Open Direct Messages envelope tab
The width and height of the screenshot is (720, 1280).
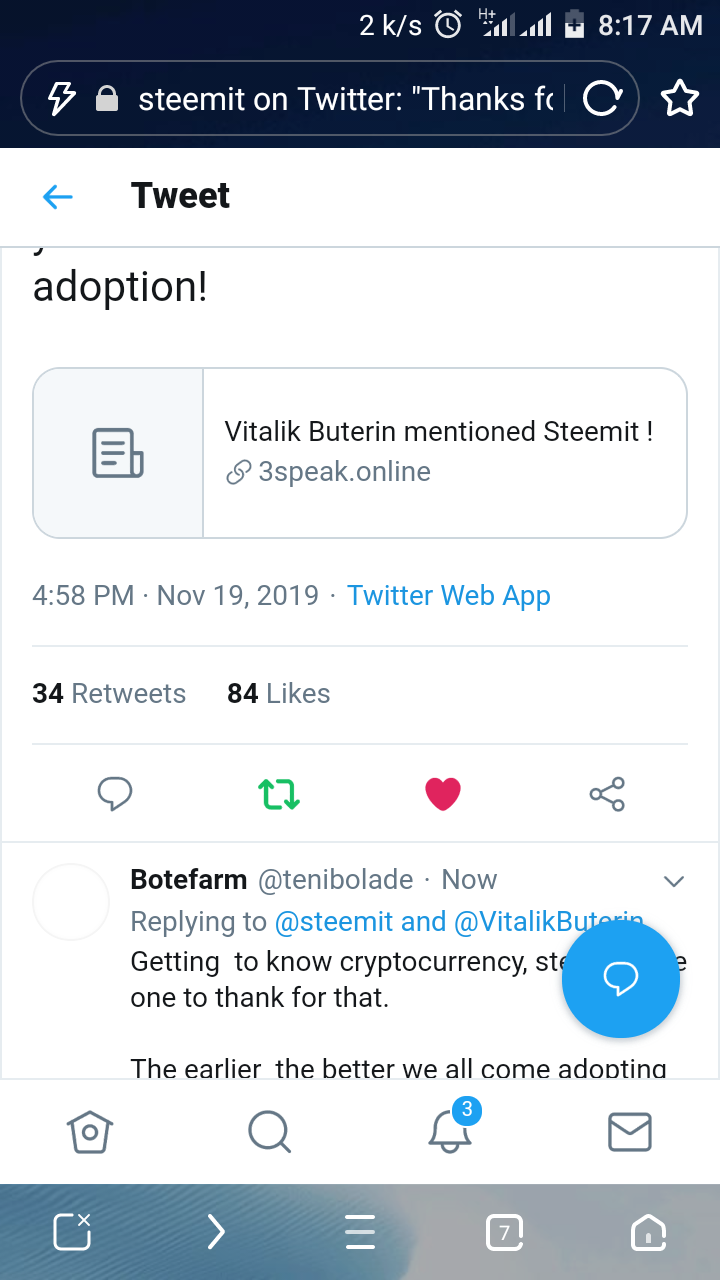coord(630,1132)
